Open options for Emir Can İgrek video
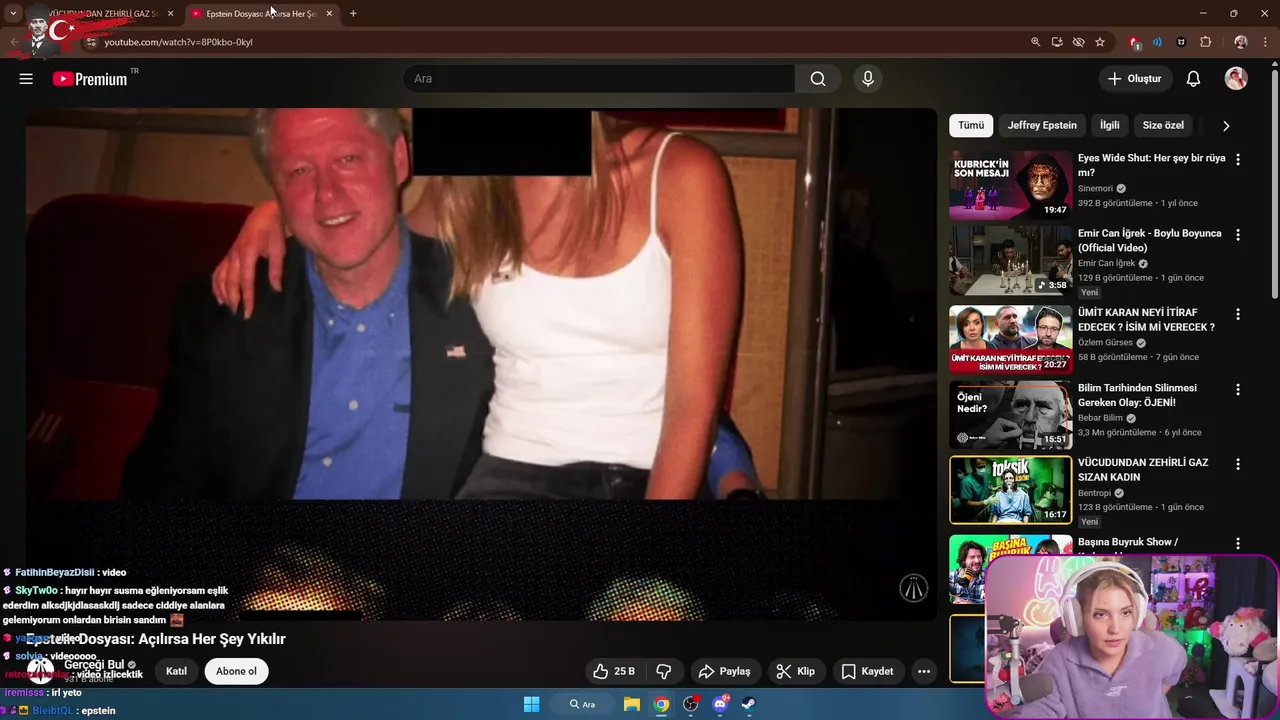Screen dimensions: 1280x720 click(x=1238, y=235)
